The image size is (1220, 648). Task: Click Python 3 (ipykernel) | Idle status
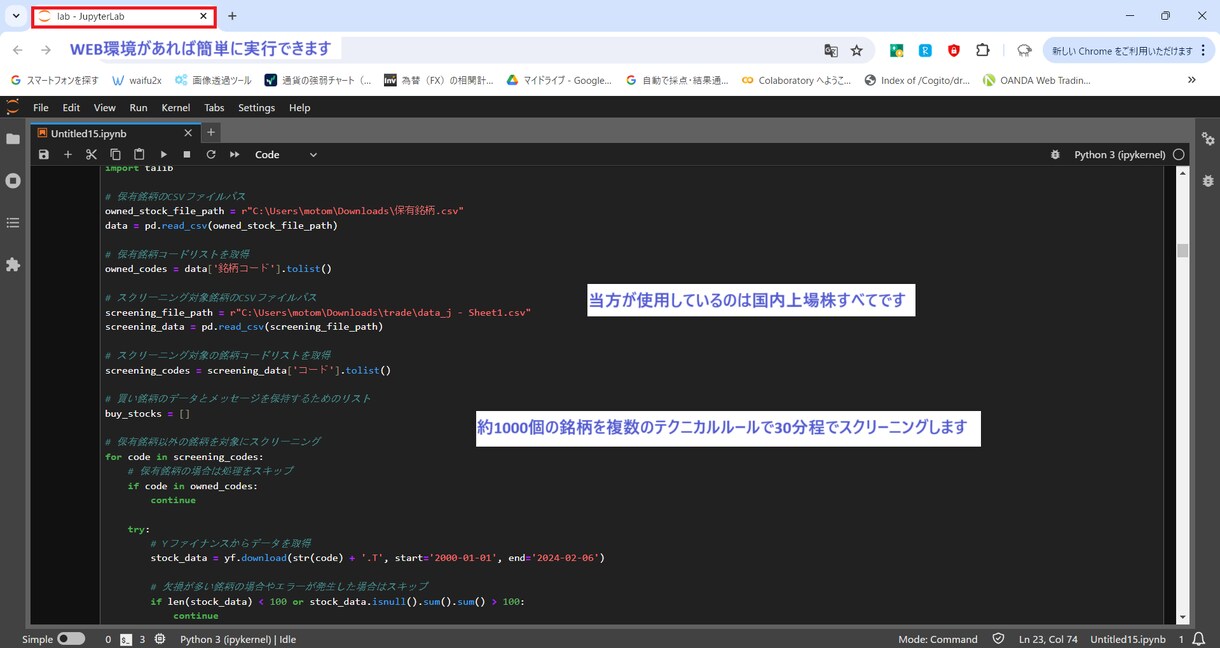[238, 639]
